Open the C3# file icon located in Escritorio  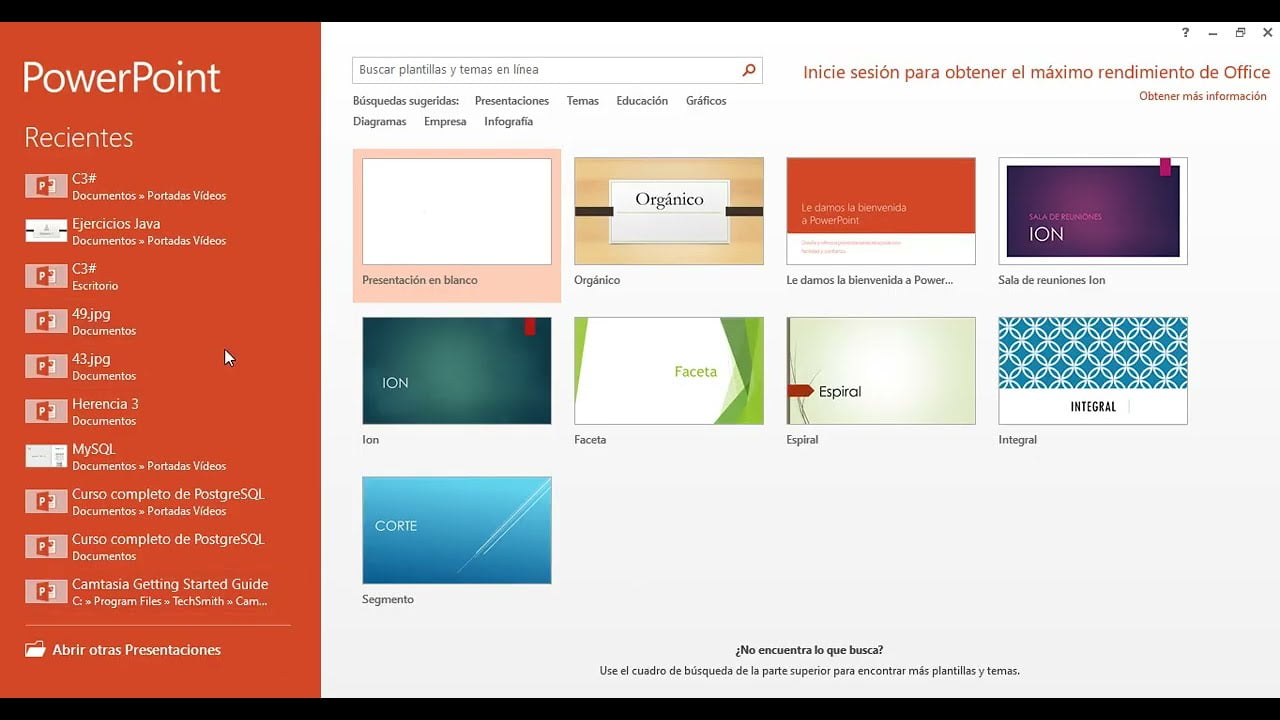click(46, 276)
